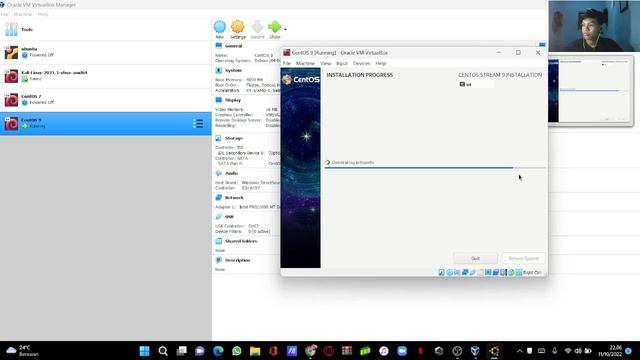Open File Explorer from the taskbar
640x360 pixels.
click(255, 351)
